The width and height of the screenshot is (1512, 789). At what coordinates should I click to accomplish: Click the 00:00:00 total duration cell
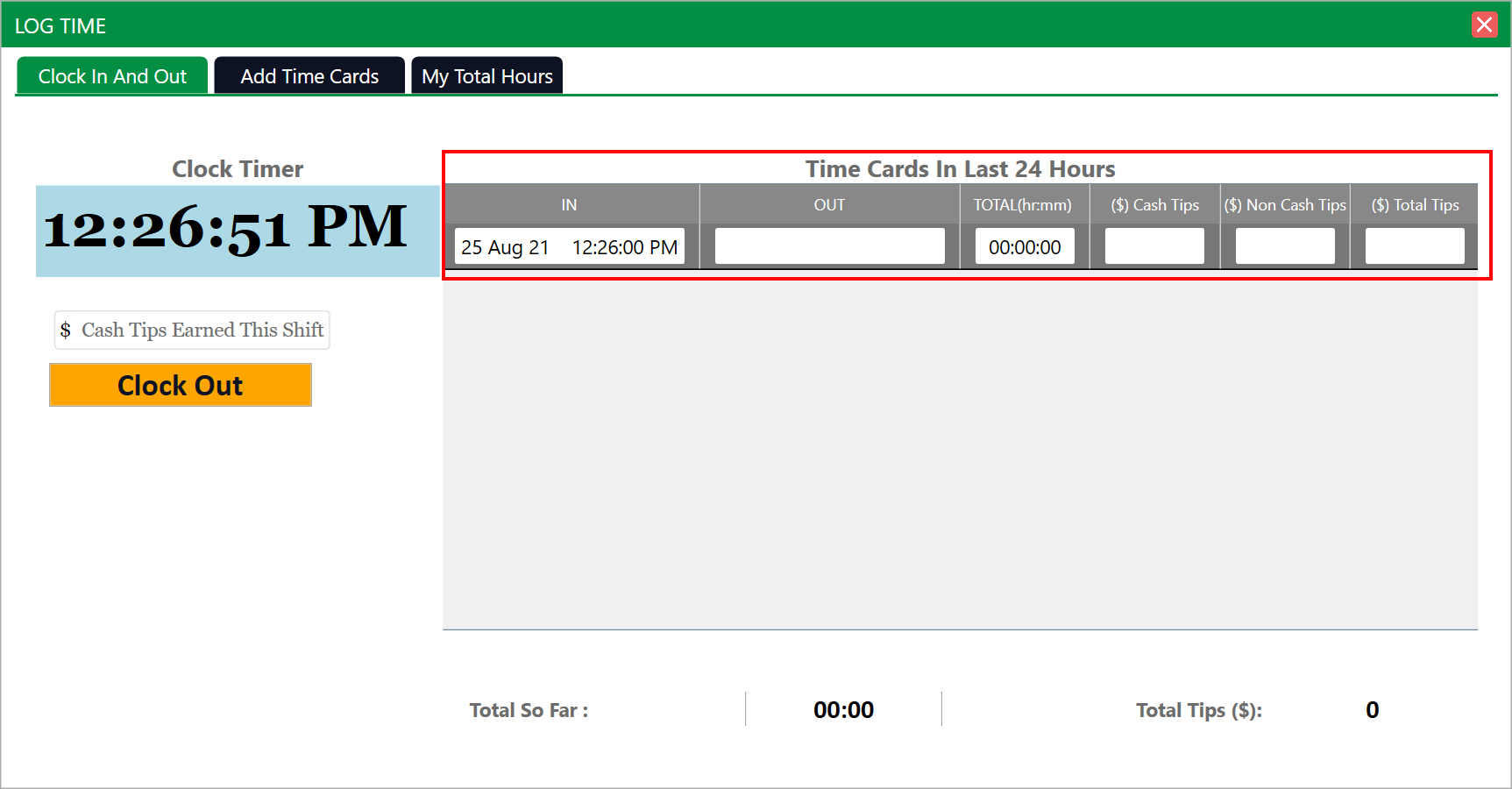click(x=1024, y=247)
